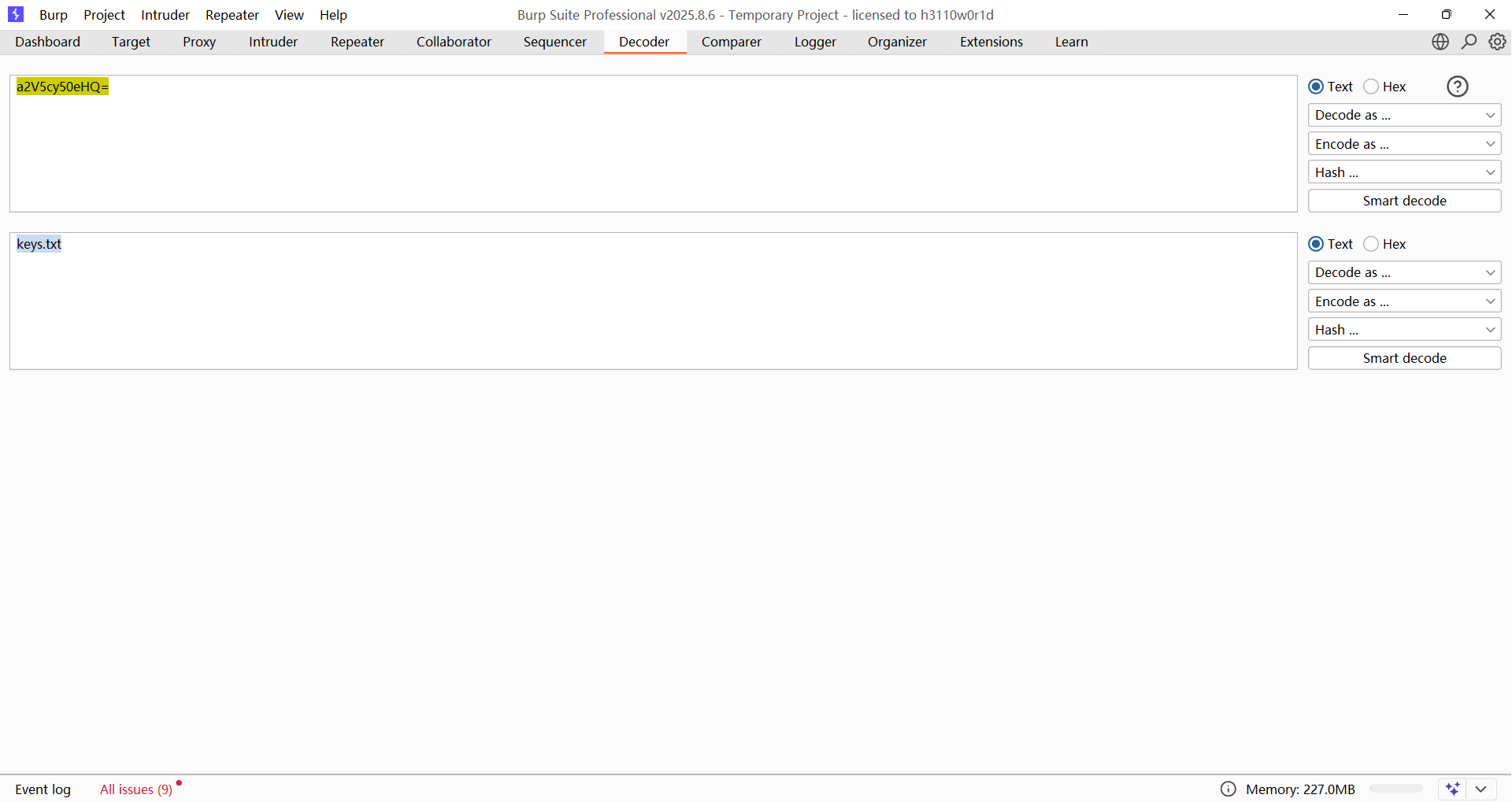Screen dimensions: 1512x802
Task: Open the Burp menu
Action: 54,15
